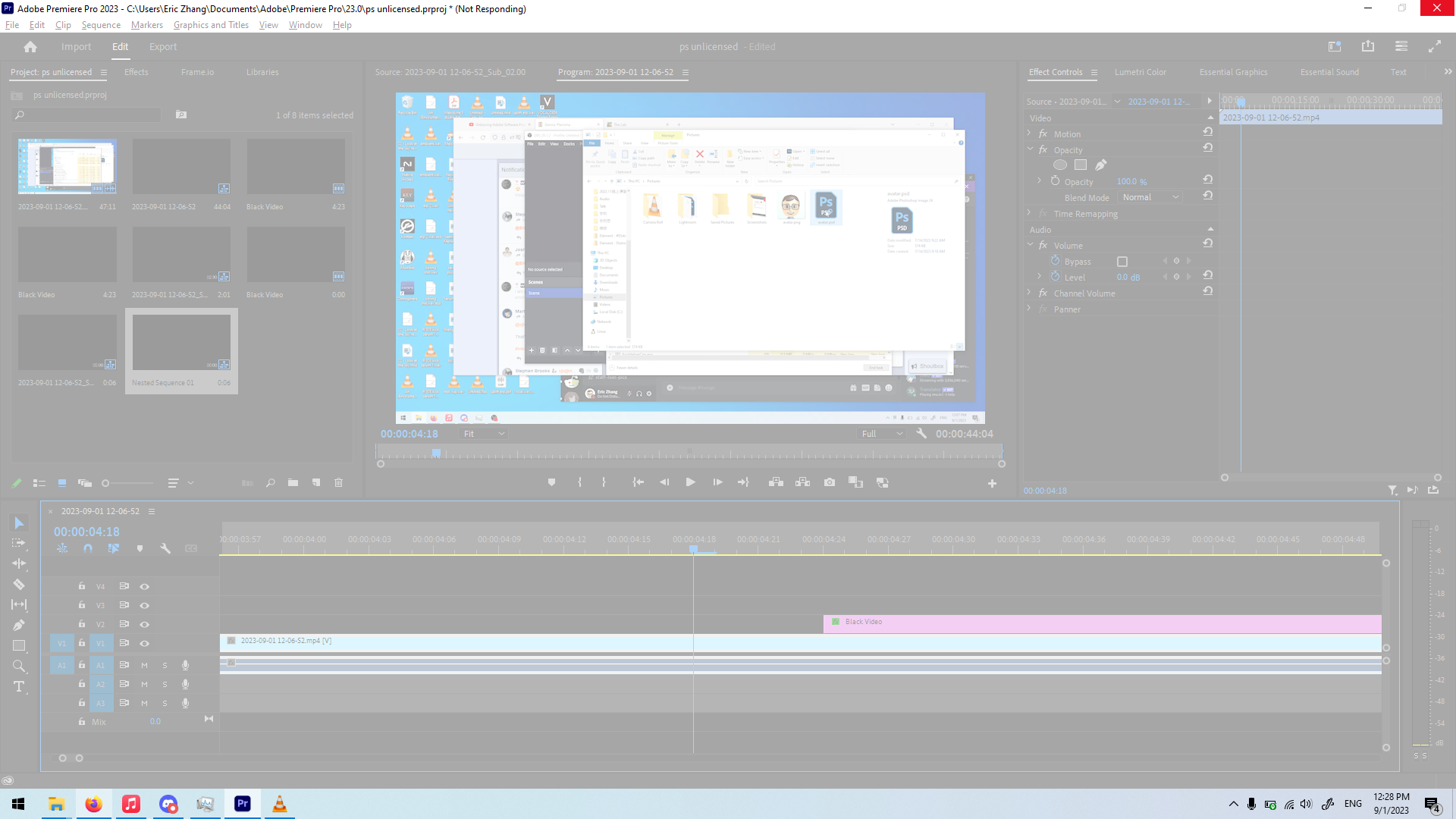Select the Razor tool

coord(19,585)
